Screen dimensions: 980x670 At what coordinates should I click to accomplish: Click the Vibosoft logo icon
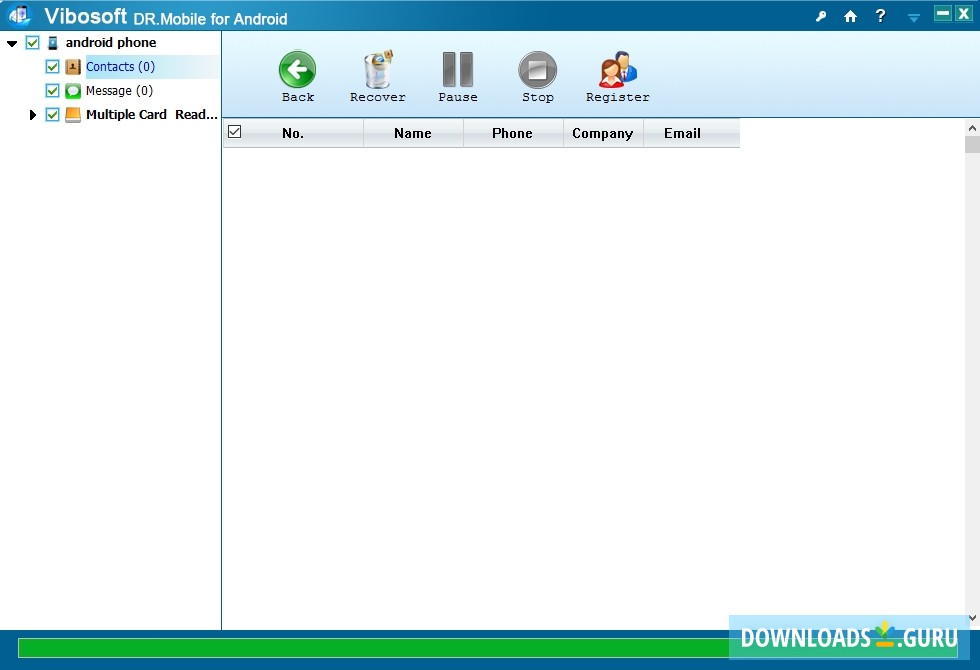point(18,15)
